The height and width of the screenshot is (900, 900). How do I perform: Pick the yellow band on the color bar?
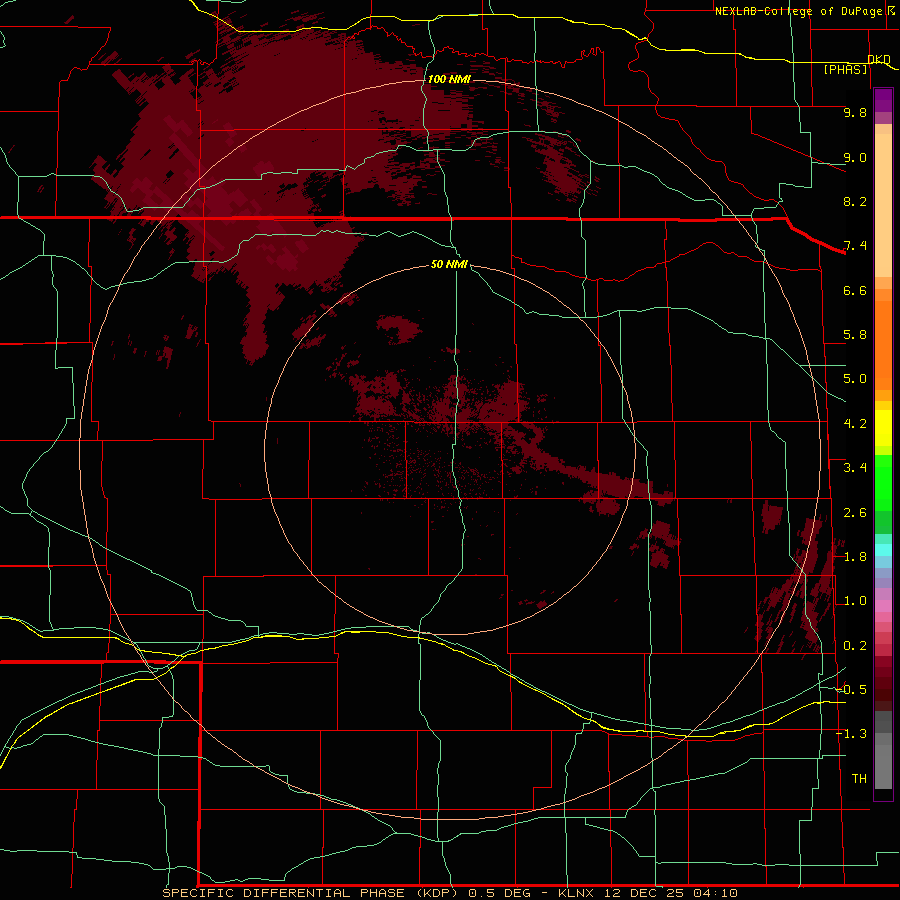coord(883,428)
